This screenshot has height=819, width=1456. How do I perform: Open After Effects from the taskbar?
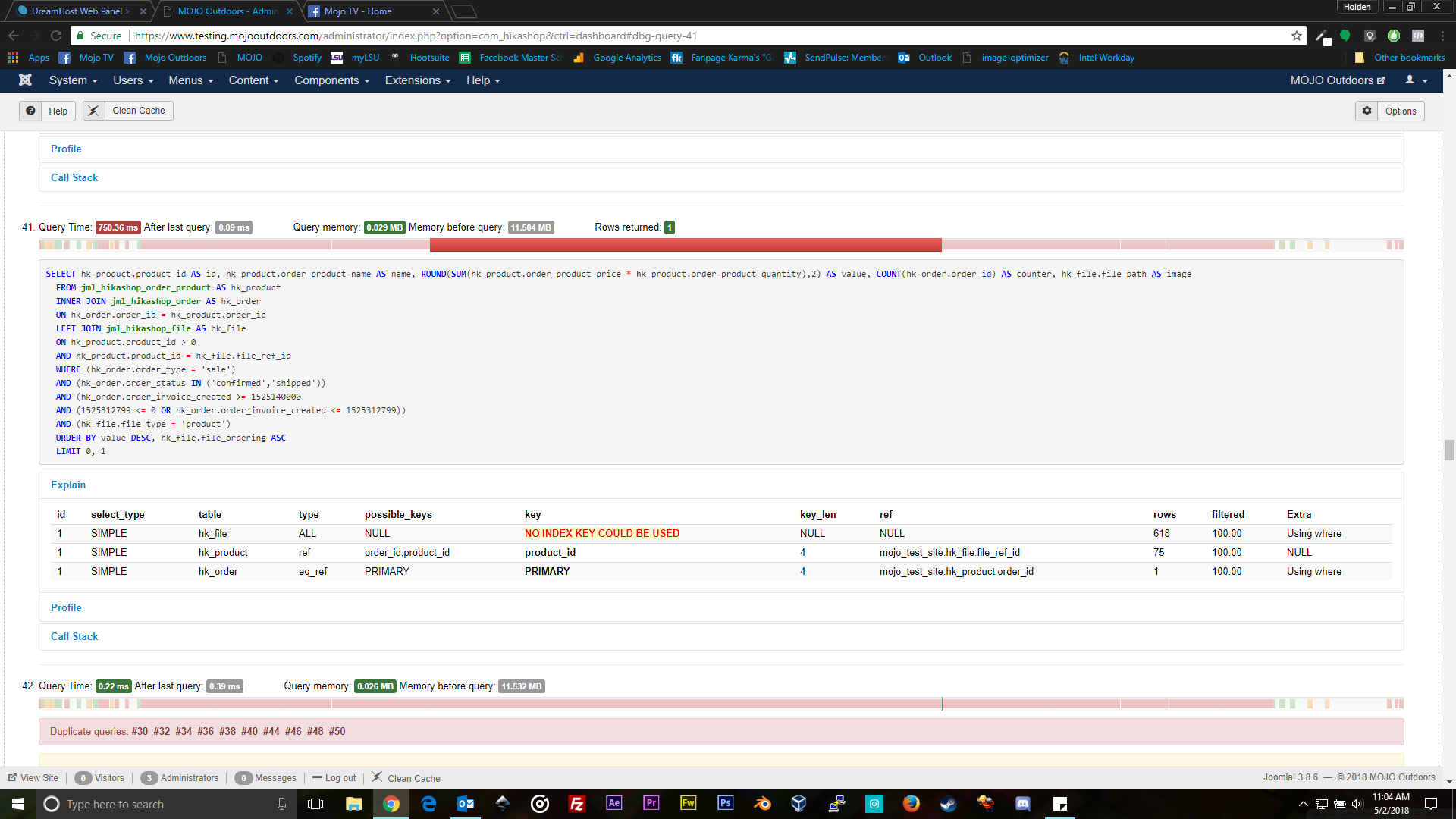tap(613, 804)
